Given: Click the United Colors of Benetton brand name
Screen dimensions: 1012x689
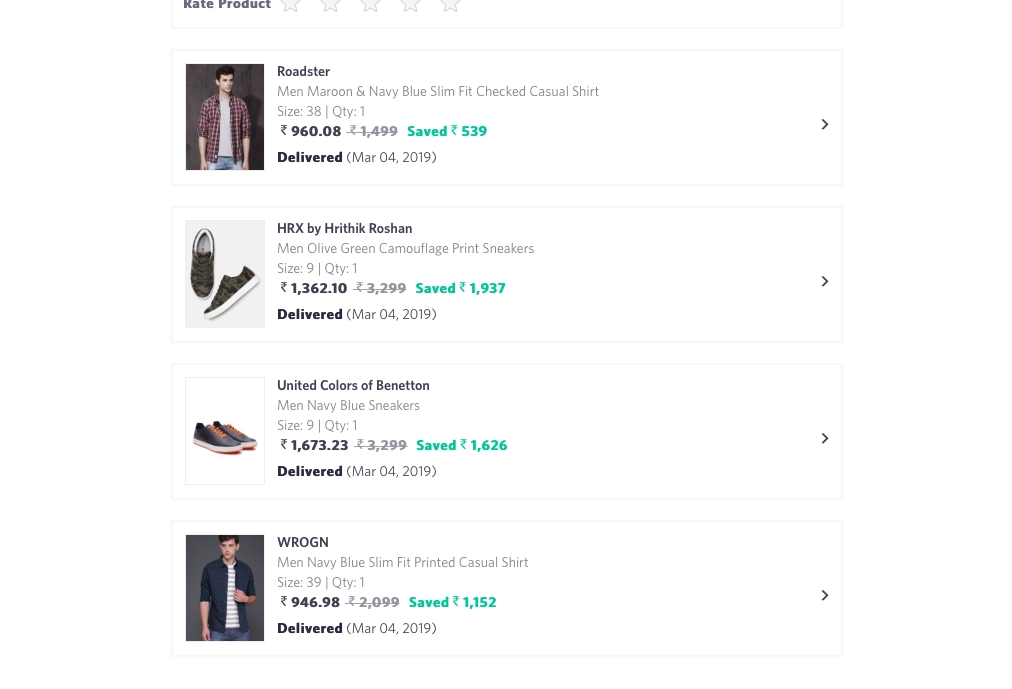Looking at the screenshot, I should (353, 385).
